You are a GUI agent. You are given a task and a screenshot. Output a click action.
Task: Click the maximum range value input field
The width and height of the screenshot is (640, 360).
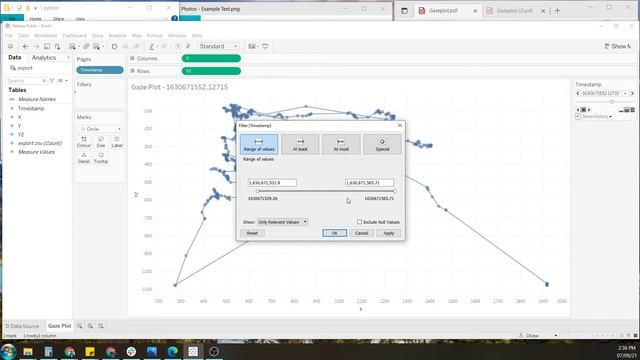click(369, 182)
